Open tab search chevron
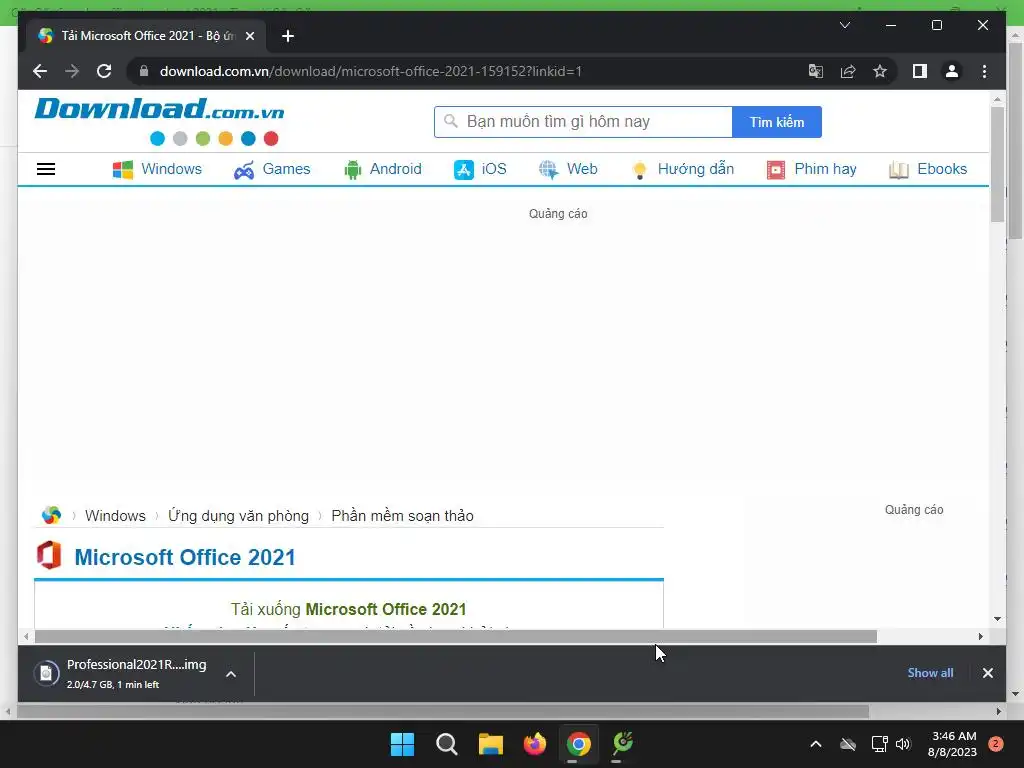Image resolution: width=1024 pixels, height=768 pixels. (844, 25)
